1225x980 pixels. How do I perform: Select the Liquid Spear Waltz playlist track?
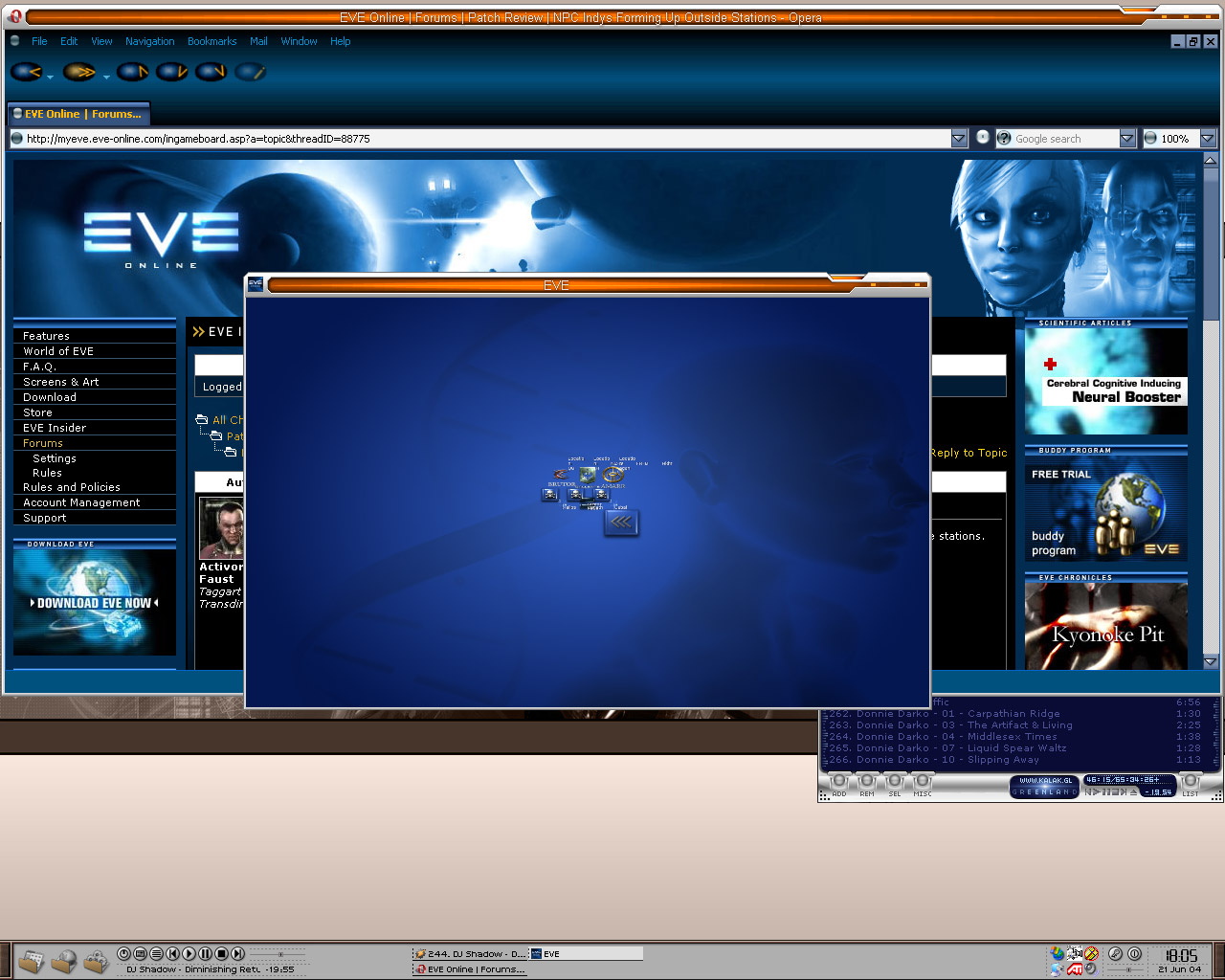pos(1014,748)
